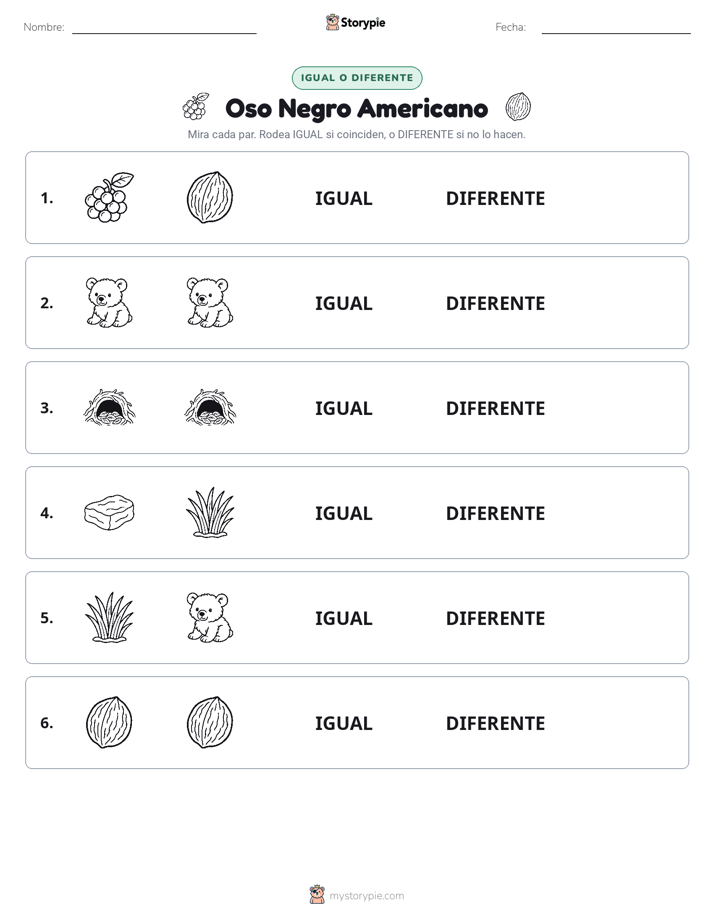This screenshot has height=924, width=714.
Task: Click the Storypie logo at top
Action: pos(356,22)
